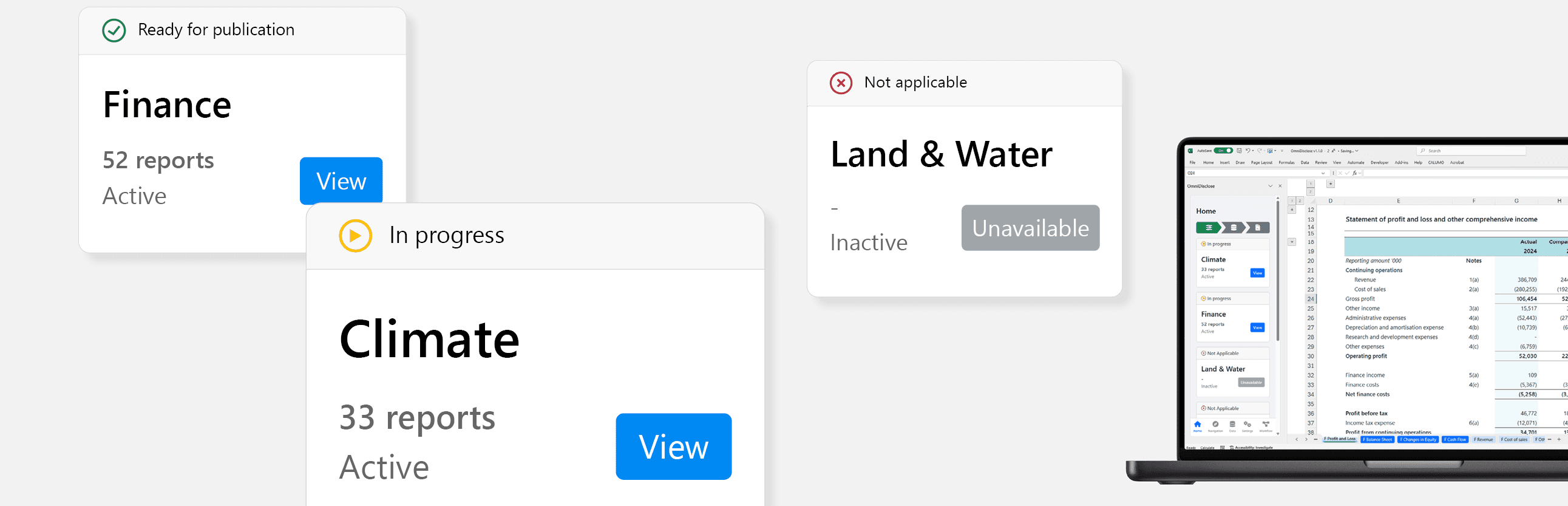
Task: Click the yellow In progress play icon
Action: pyautogui.click(x=356, y=235)
